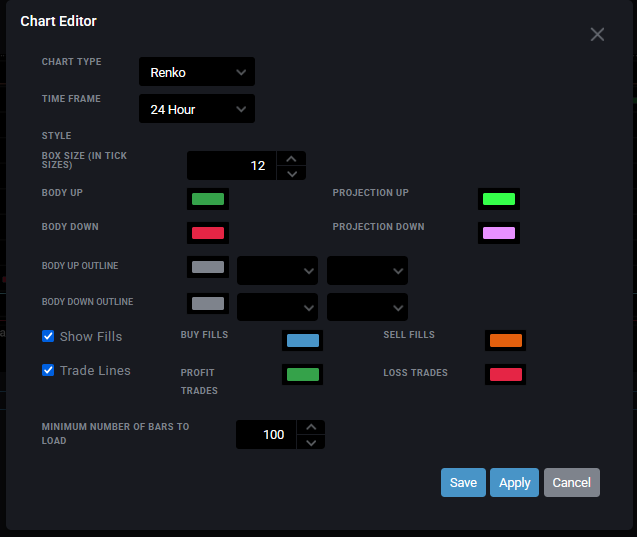Click the Cancel button
Viewport: 637px width, 537px height.
tap(572, 483)
